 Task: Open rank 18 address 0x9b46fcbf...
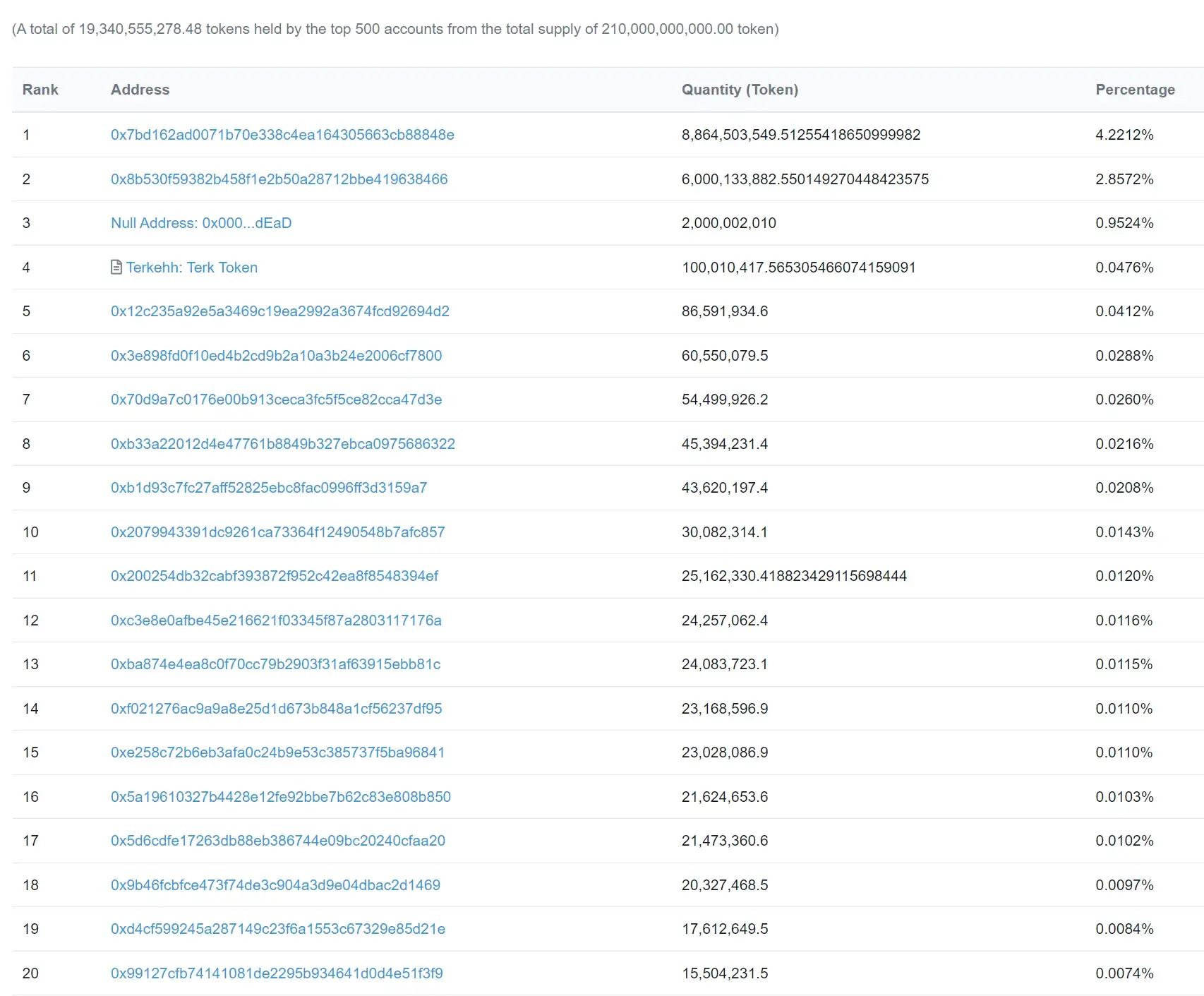tap(275, 885)
